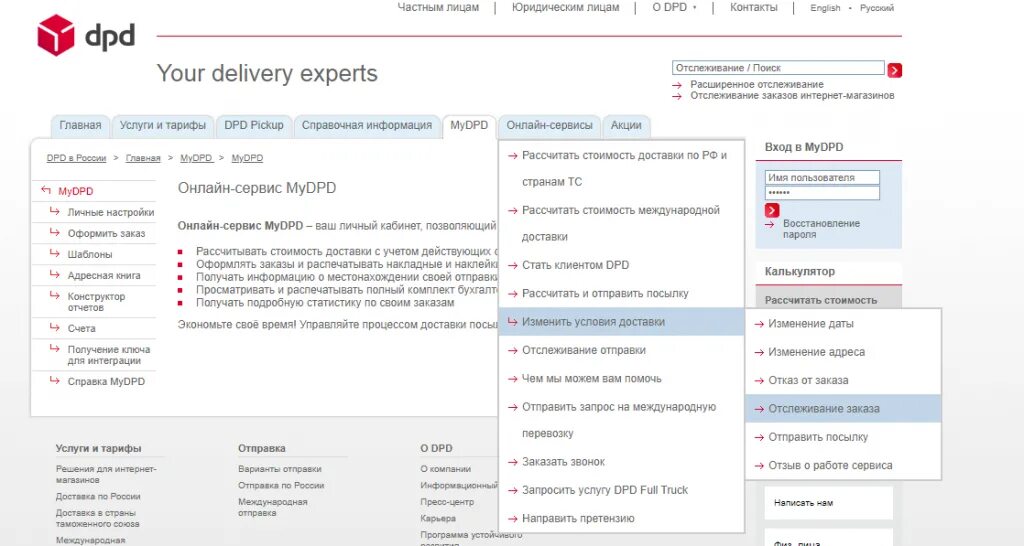Switch to the Главная tab
The image size is (1024, 546).
coord(80,125)
